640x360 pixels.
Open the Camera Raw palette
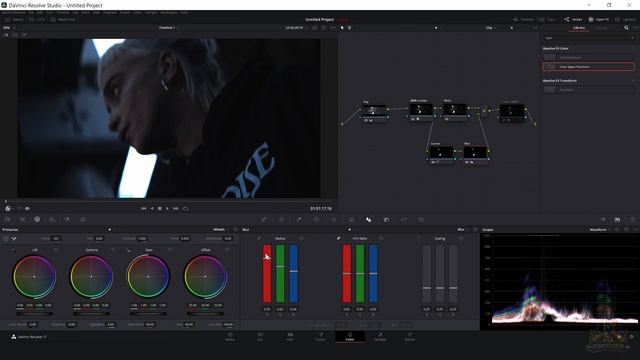point(7,220)
